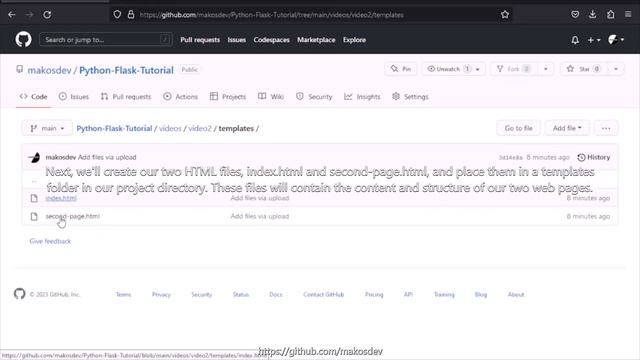Open the second-page.html file

(x=73, y=216)
